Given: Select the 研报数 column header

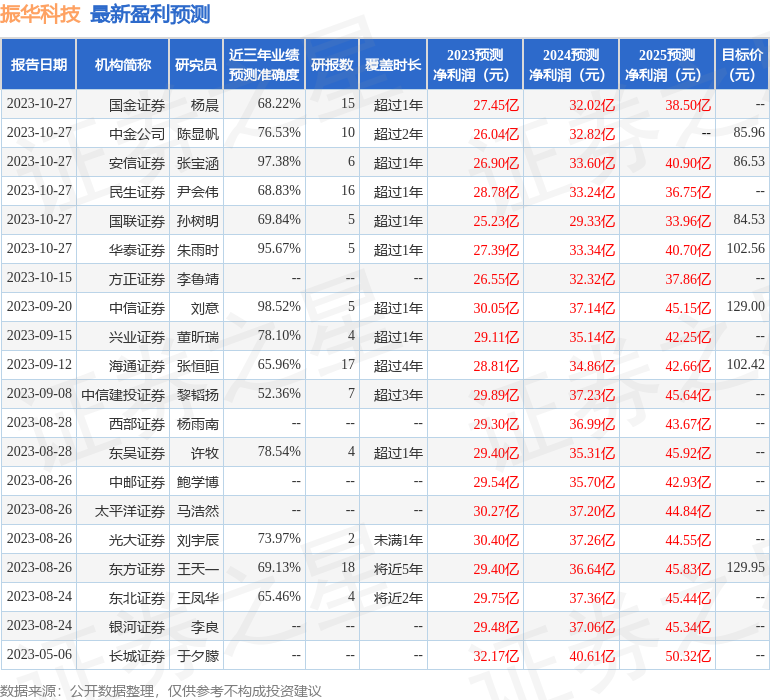Looking at the screenshot, I should [332, 64].
